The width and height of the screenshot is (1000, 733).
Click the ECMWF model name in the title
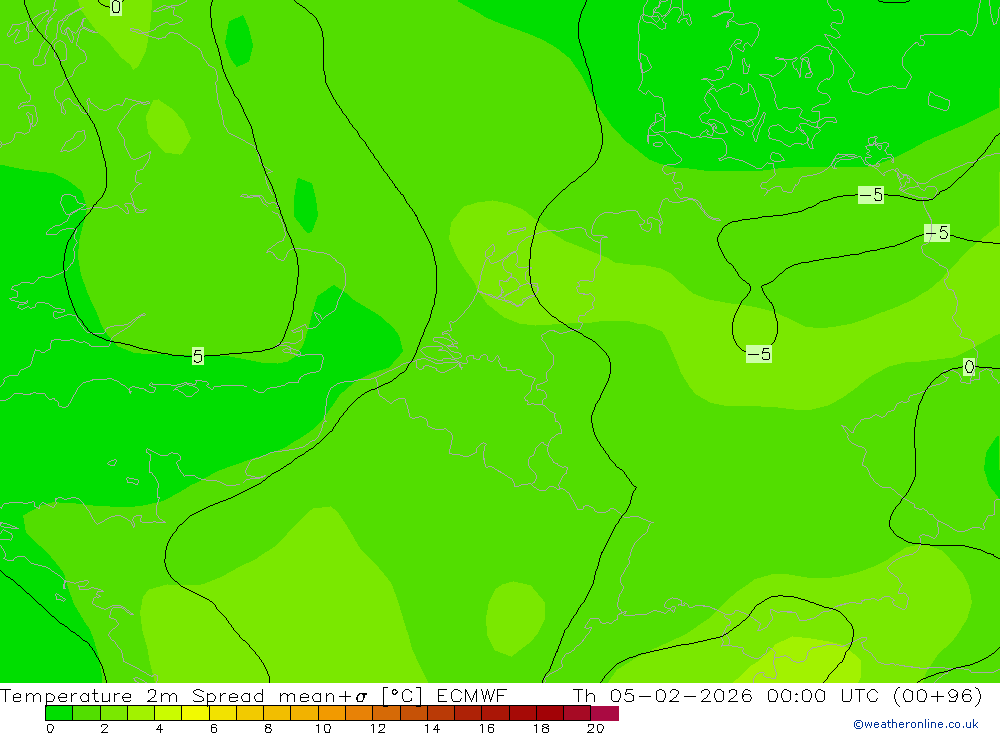pyautogui.click(x=471, y=695)
